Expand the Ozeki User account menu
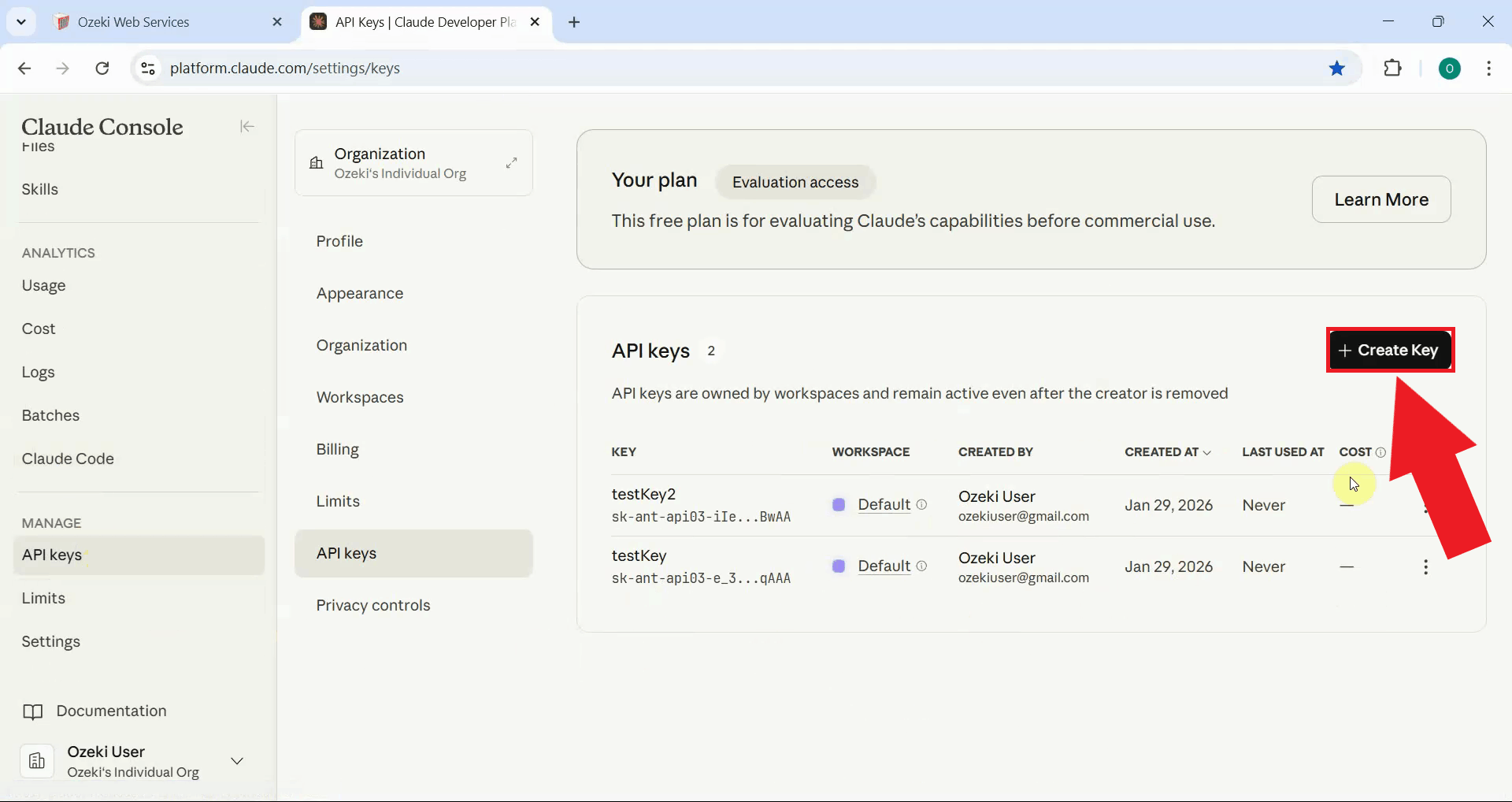The width and height of the screenshot is (1512, 802). (236, 761)
